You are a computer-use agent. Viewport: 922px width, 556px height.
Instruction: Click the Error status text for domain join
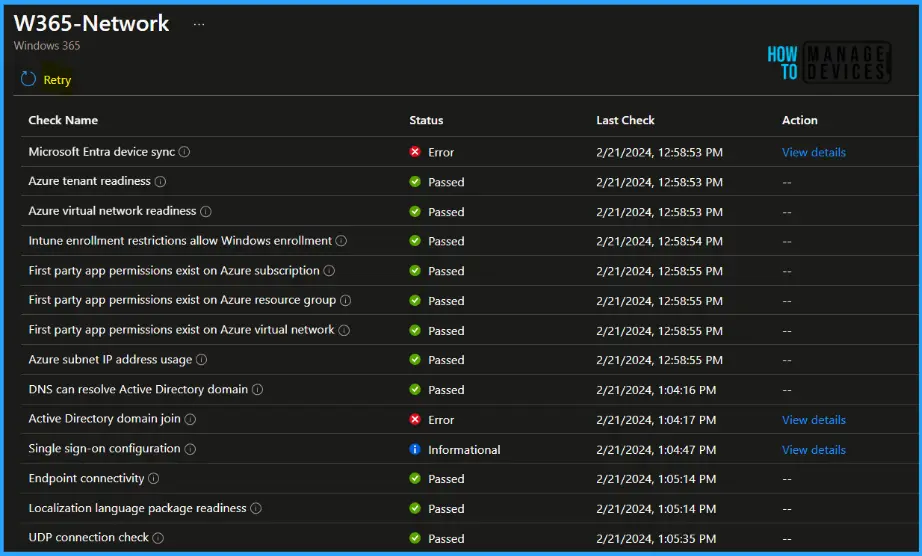coord(441,420)
